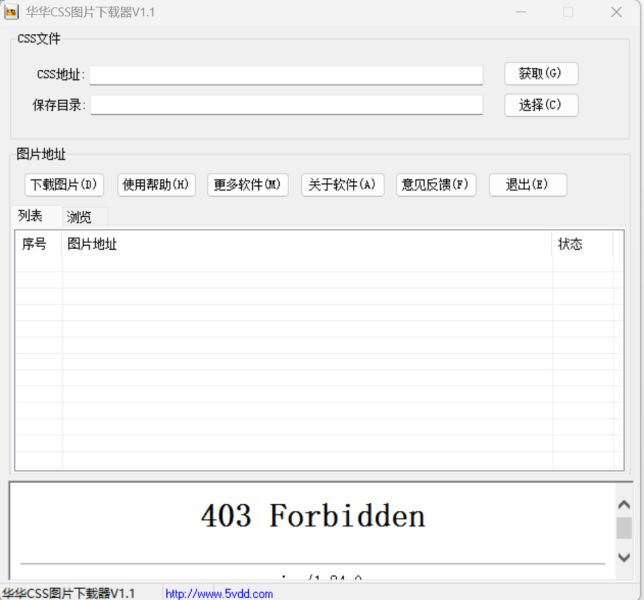Click the 保存目录 path input field
The width and height of the screenshot is (644, 600).
[x=286, y=105]
